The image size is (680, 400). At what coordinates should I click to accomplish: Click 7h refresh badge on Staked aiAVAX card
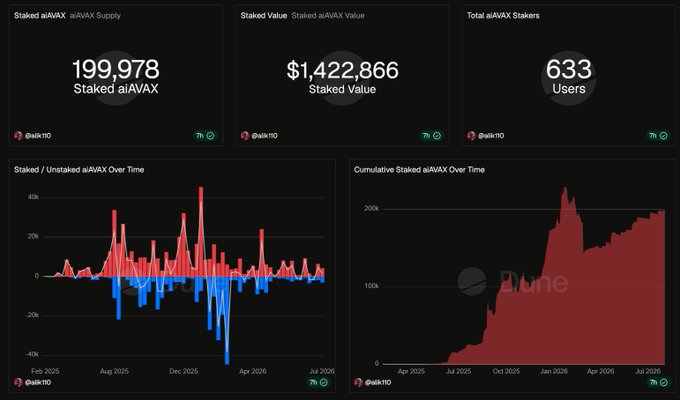205,136
